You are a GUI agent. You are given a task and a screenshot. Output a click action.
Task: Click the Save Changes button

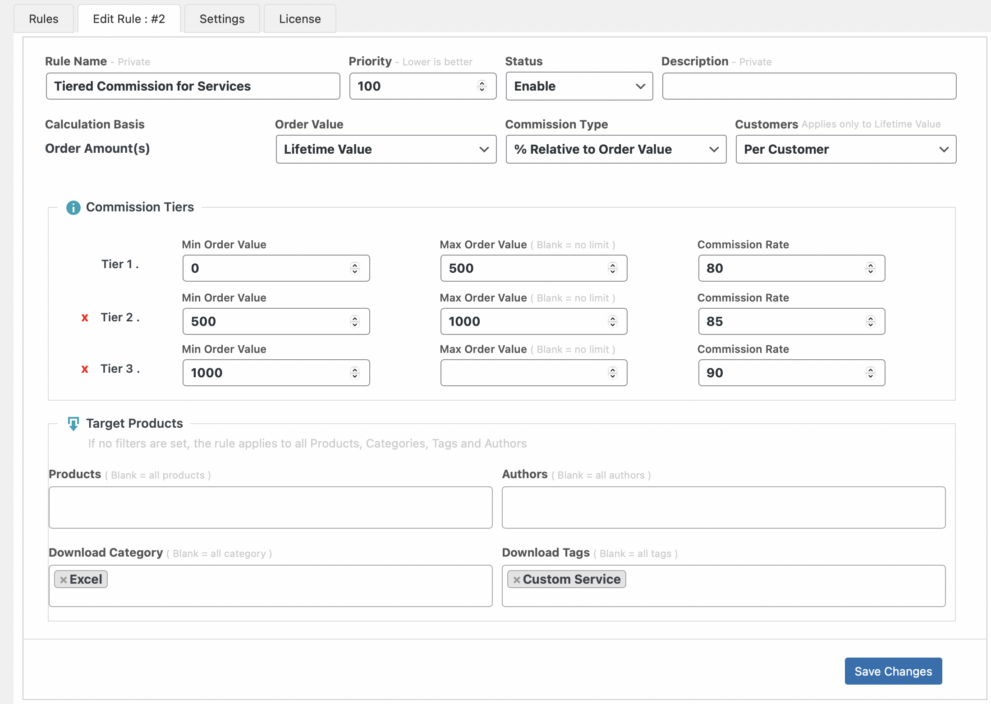(x=893, y=671)
